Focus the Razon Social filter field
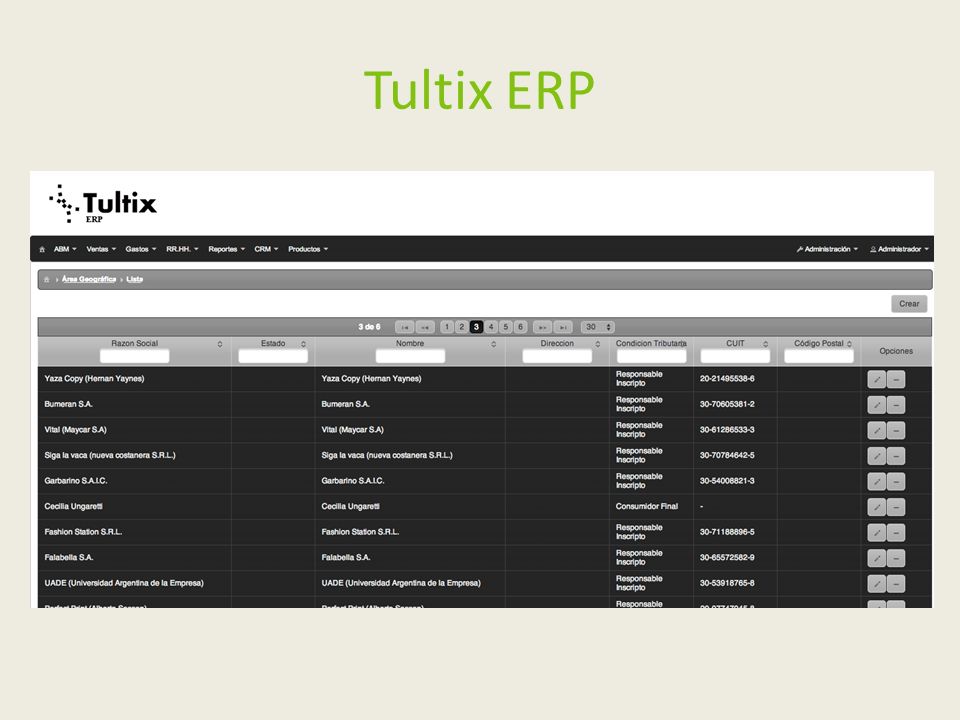This screenshot has width=960, height=720. 135,356
